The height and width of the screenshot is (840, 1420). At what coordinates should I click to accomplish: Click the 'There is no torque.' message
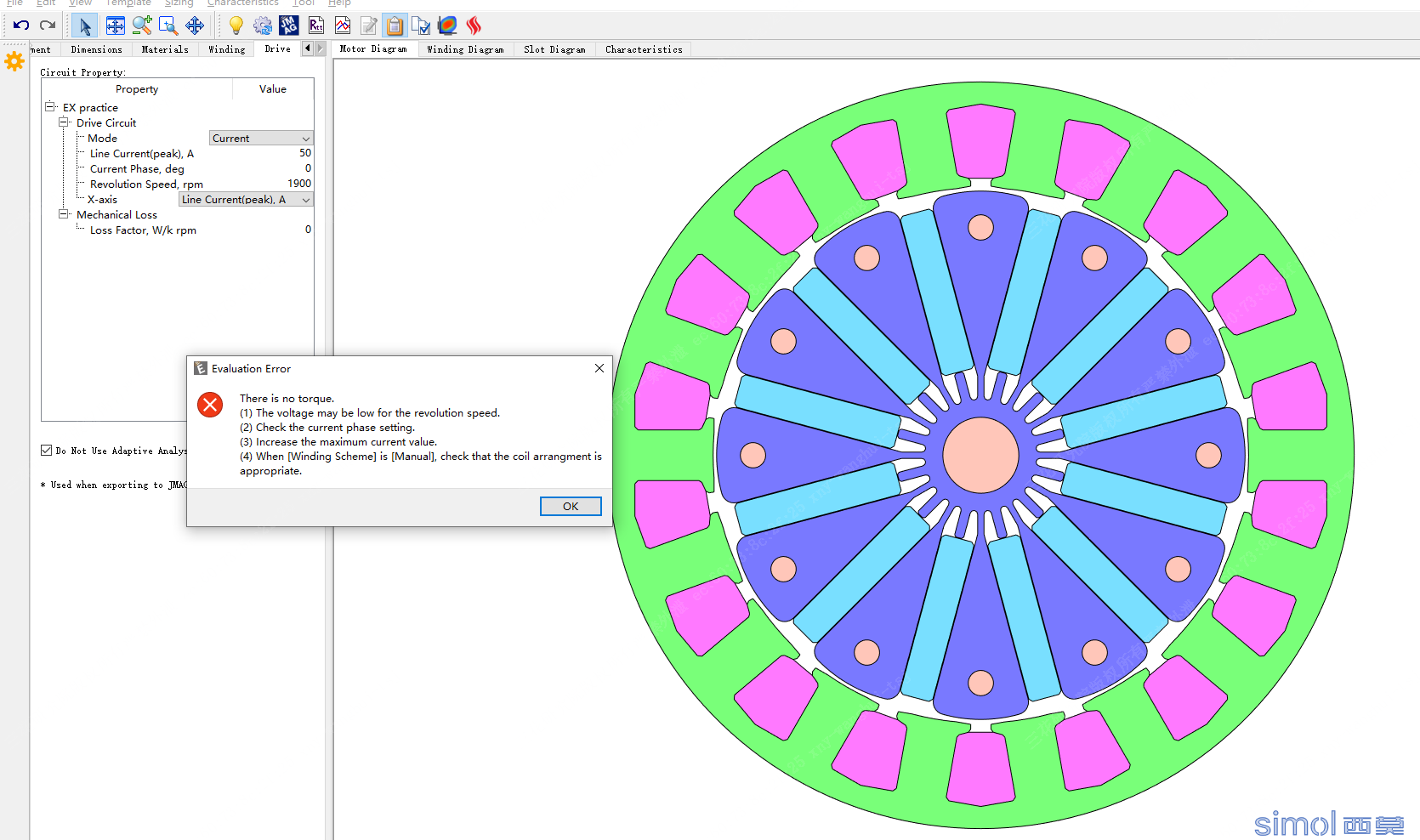click(x=287, y=398)
